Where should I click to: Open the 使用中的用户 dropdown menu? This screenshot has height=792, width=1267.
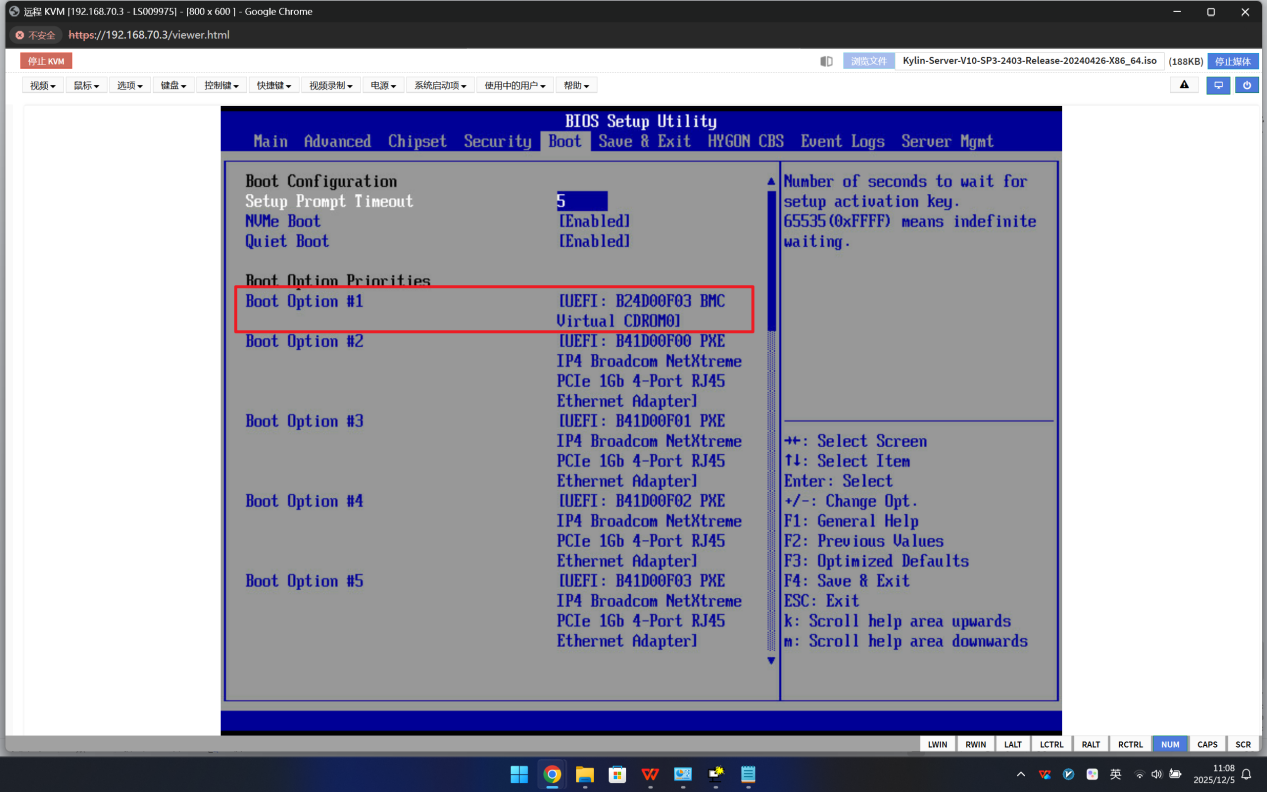[x=515, y=85]
